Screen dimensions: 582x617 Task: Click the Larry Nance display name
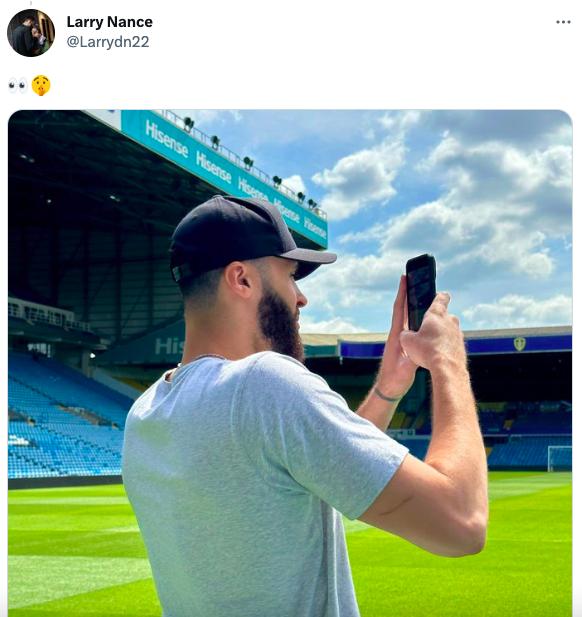[x=109, y=22]
